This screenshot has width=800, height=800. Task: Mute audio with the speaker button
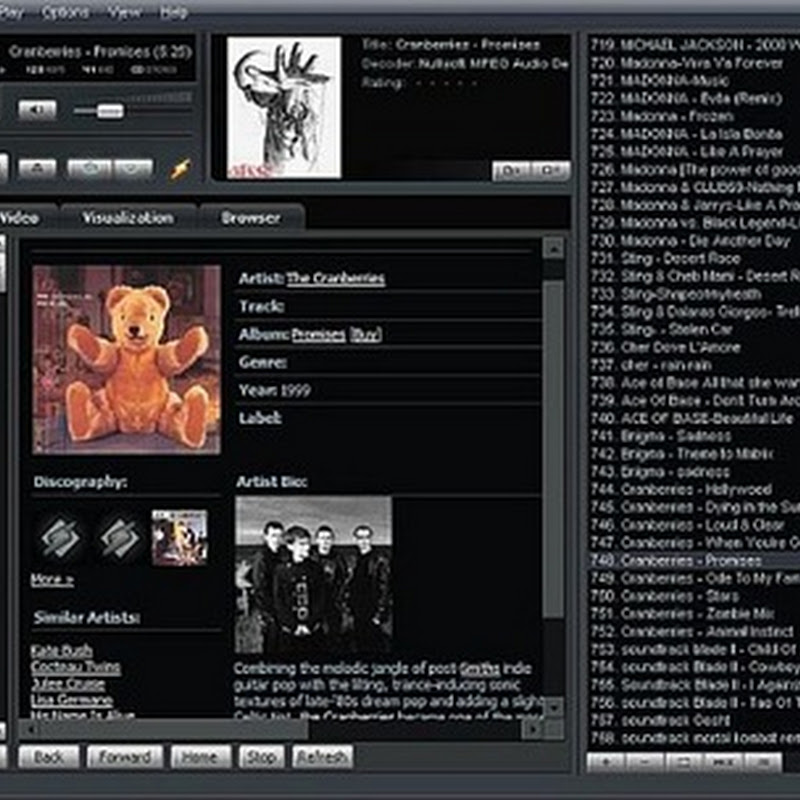click(37, 110)
